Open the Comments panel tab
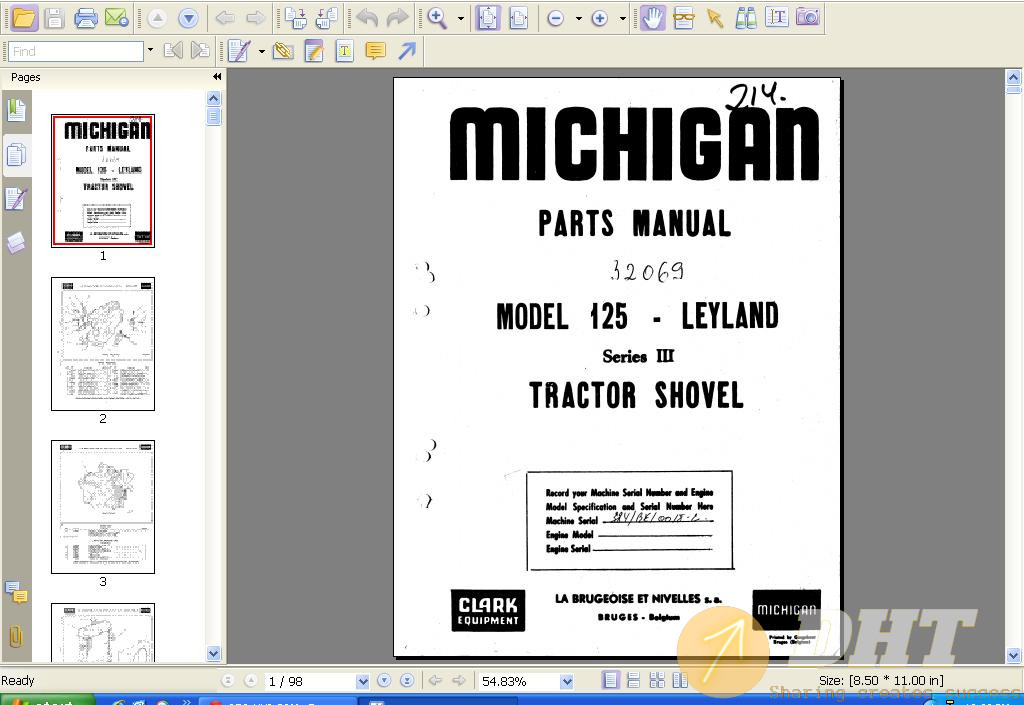The width and height of the screenshot is (1024, 705). 16,592
